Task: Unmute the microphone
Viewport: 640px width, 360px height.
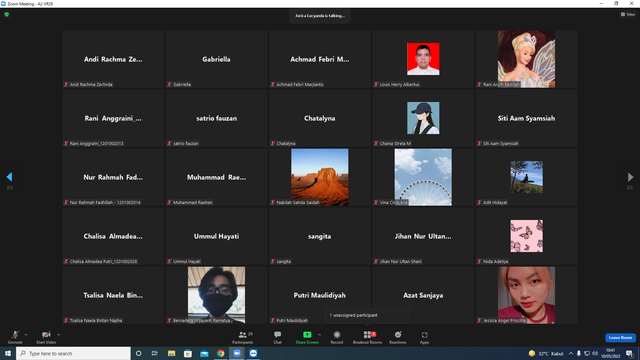Action: click(x=15, y=337)
